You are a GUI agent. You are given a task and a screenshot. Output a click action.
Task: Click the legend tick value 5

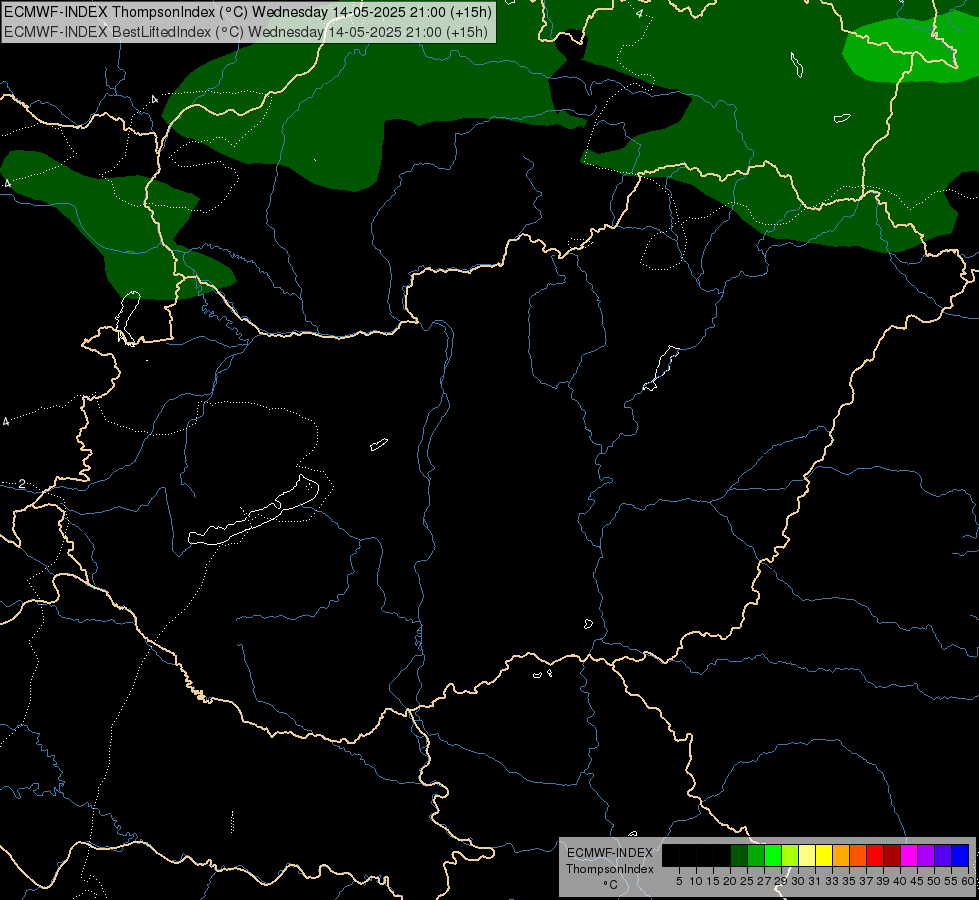[x=679, y=881]
